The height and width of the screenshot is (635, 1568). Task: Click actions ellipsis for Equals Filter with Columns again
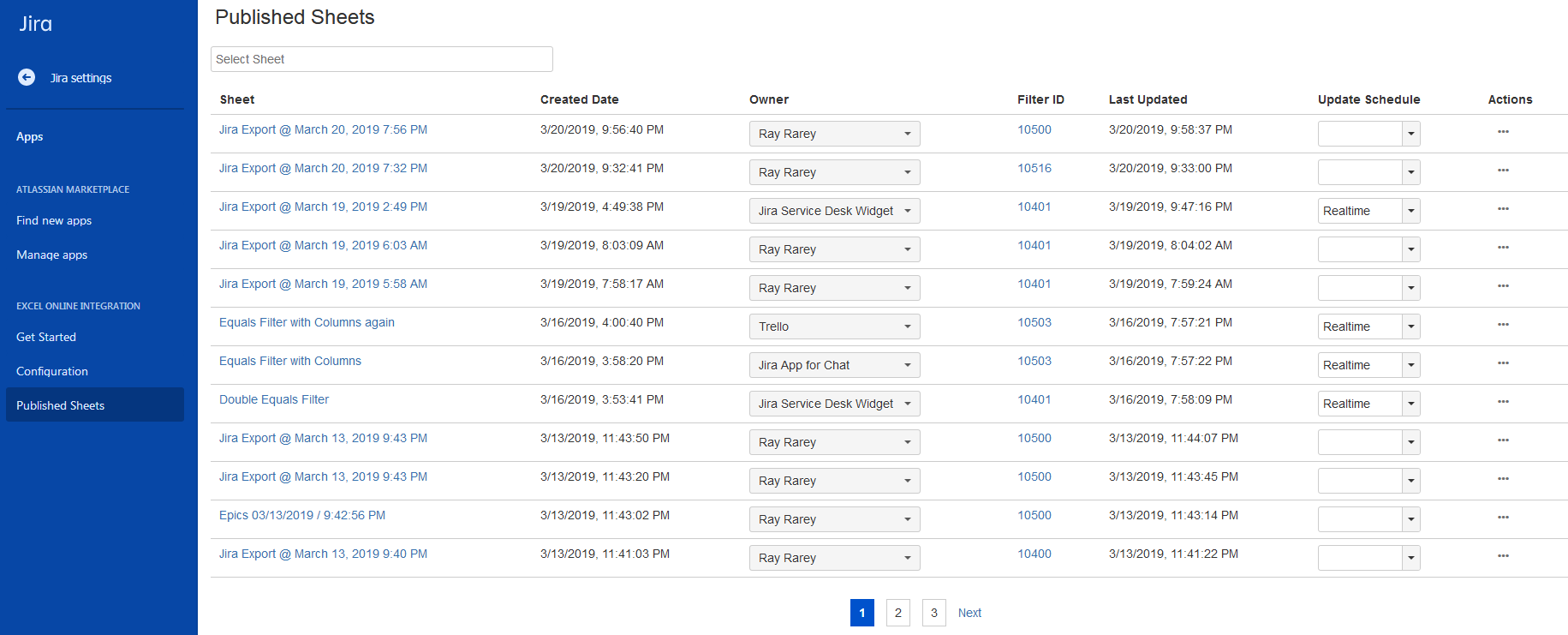pyautogui.click(x=1503, y=324)
